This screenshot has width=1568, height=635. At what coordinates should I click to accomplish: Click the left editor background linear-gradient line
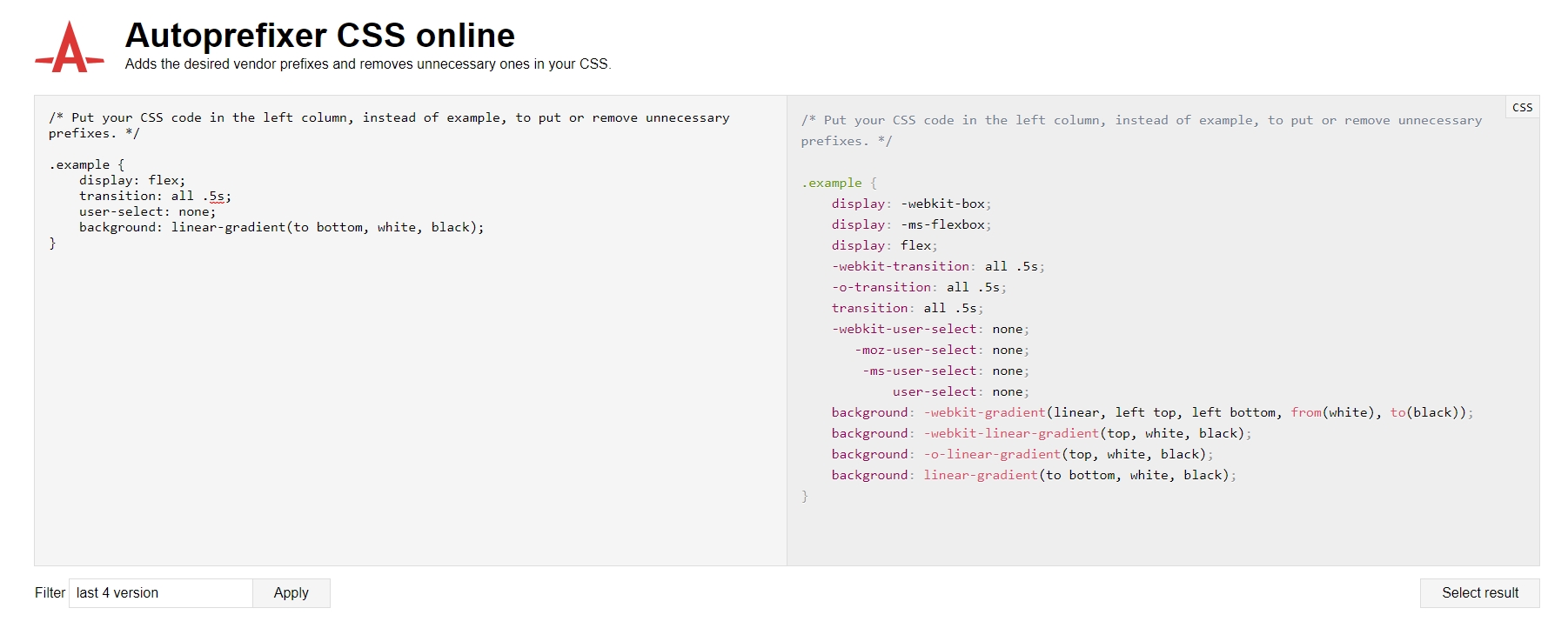281,227
